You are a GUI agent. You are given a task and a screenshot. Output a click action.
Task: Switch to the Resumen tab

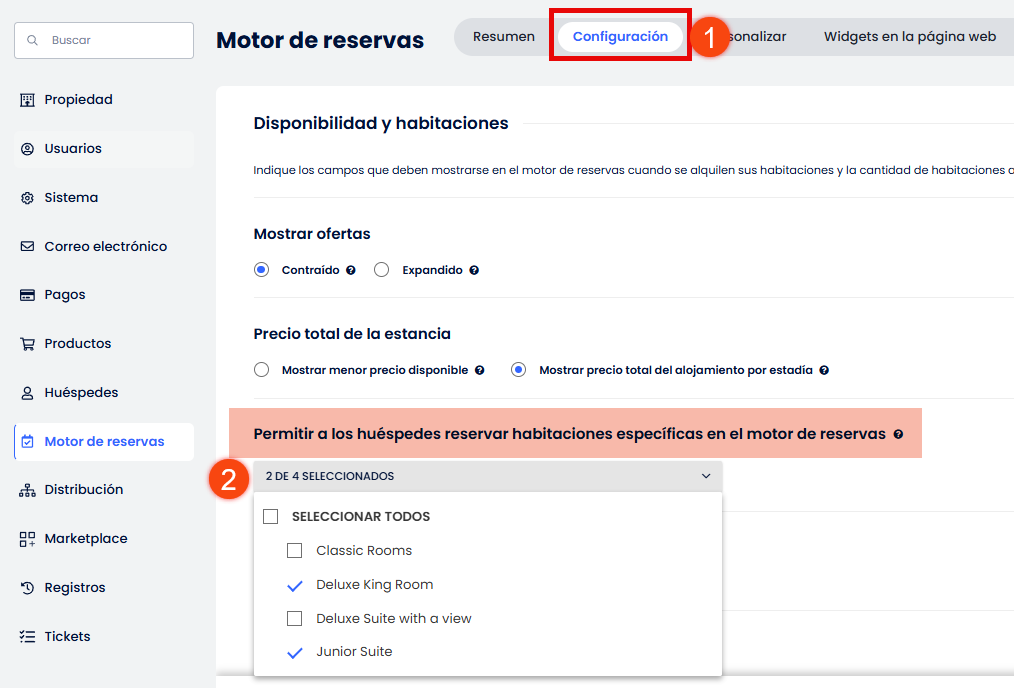[x=503, y=37]
